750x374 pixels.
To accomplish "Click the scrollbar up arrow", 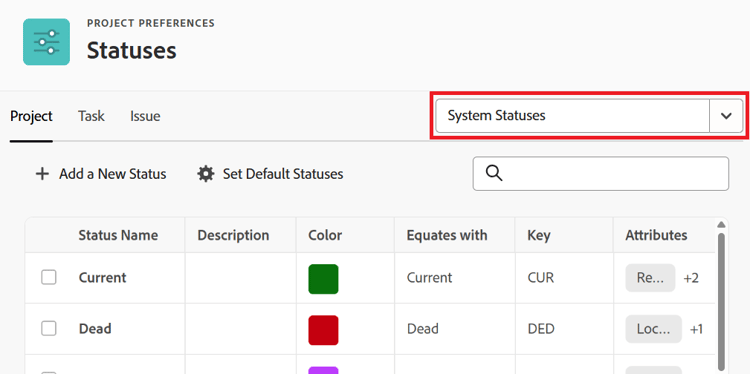I will (722, 224).
